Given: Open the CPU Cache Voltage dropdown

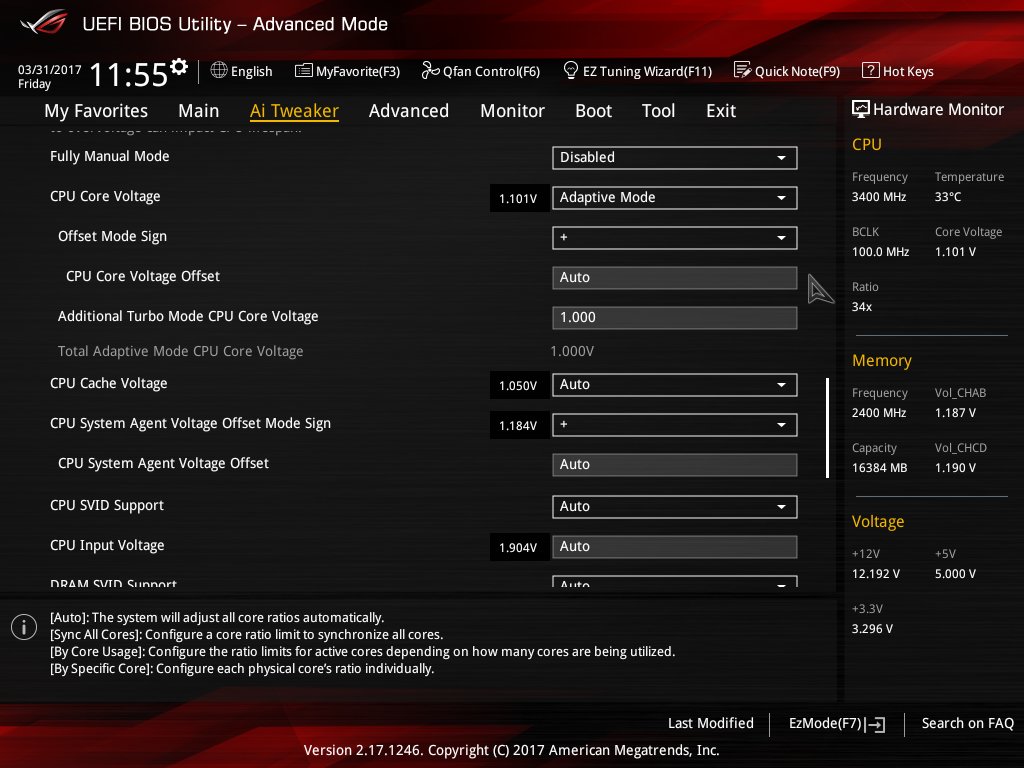Looking at the screenshot, I should click(675, 385).
